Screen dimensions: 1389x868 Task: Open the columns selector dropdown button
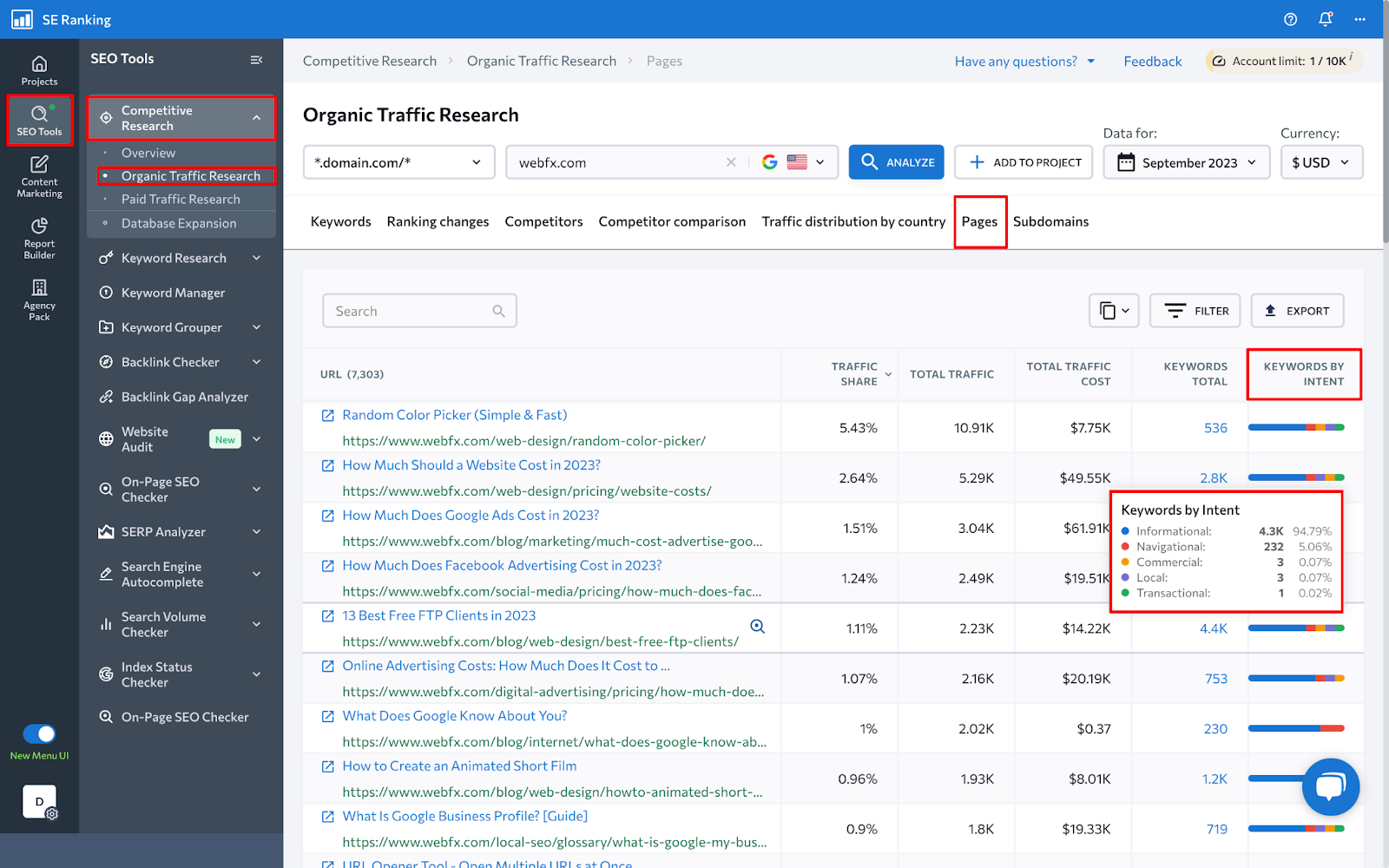tap(1114, 311)
